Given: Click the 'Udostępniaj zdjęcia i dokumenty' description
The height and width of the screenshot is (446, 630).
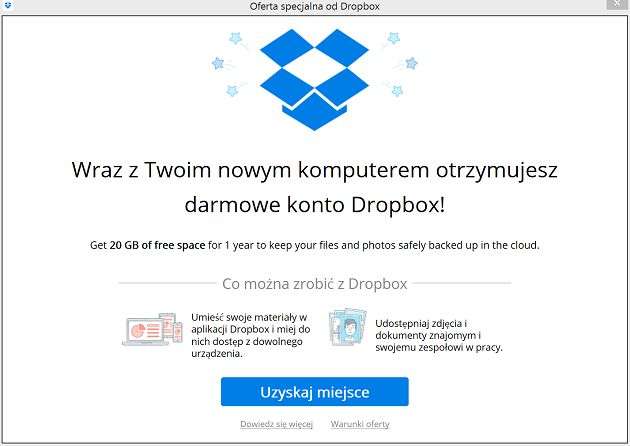Looking at the screenshot, I should click(x=439, y=336).
